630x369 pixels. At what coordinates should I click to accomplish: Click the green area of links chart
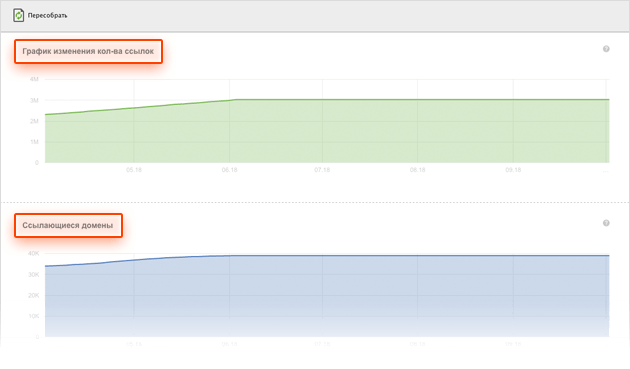(327, 133)
